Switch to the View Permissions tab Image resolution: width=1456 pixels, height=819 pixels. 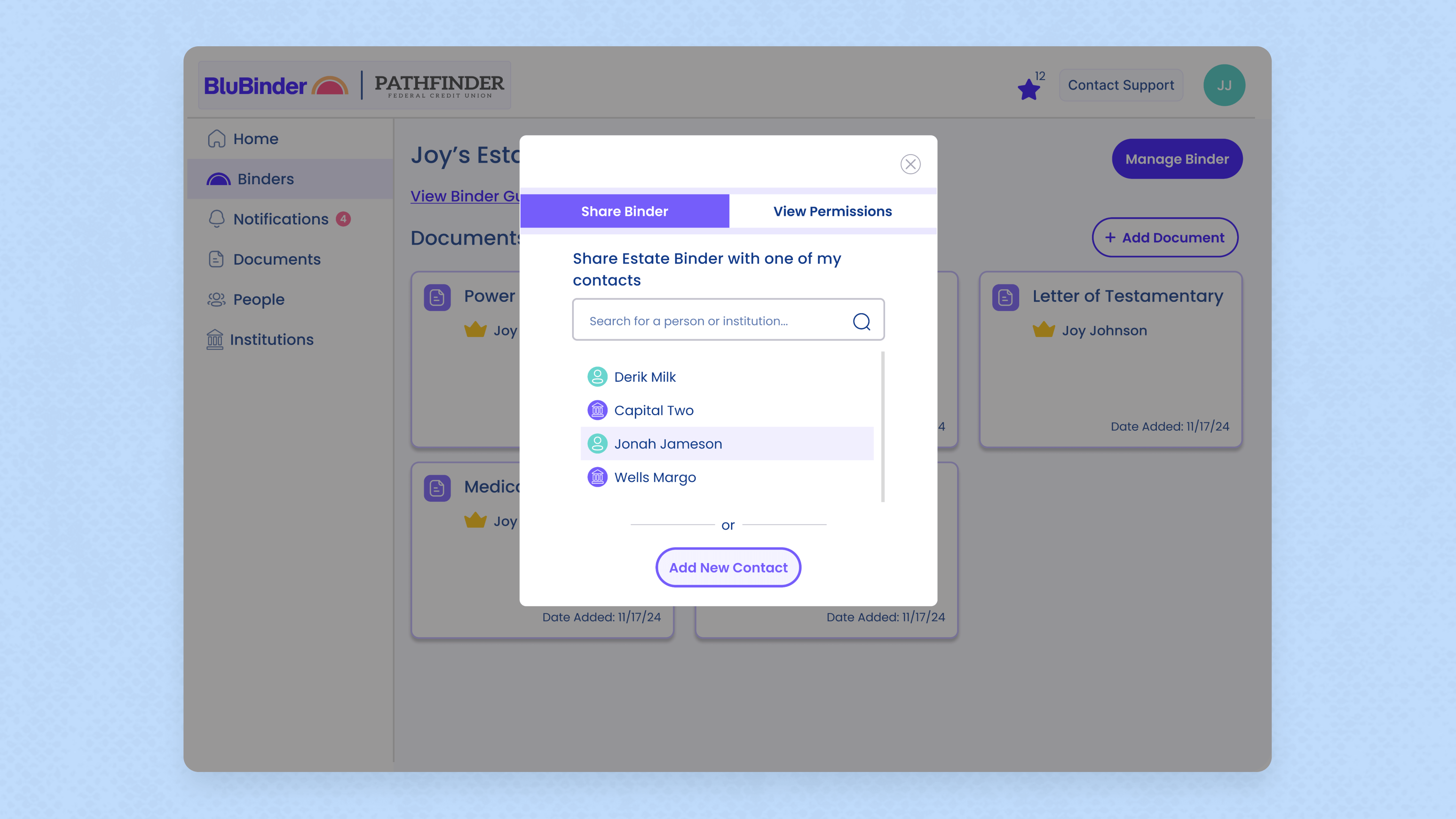point(832,211)
